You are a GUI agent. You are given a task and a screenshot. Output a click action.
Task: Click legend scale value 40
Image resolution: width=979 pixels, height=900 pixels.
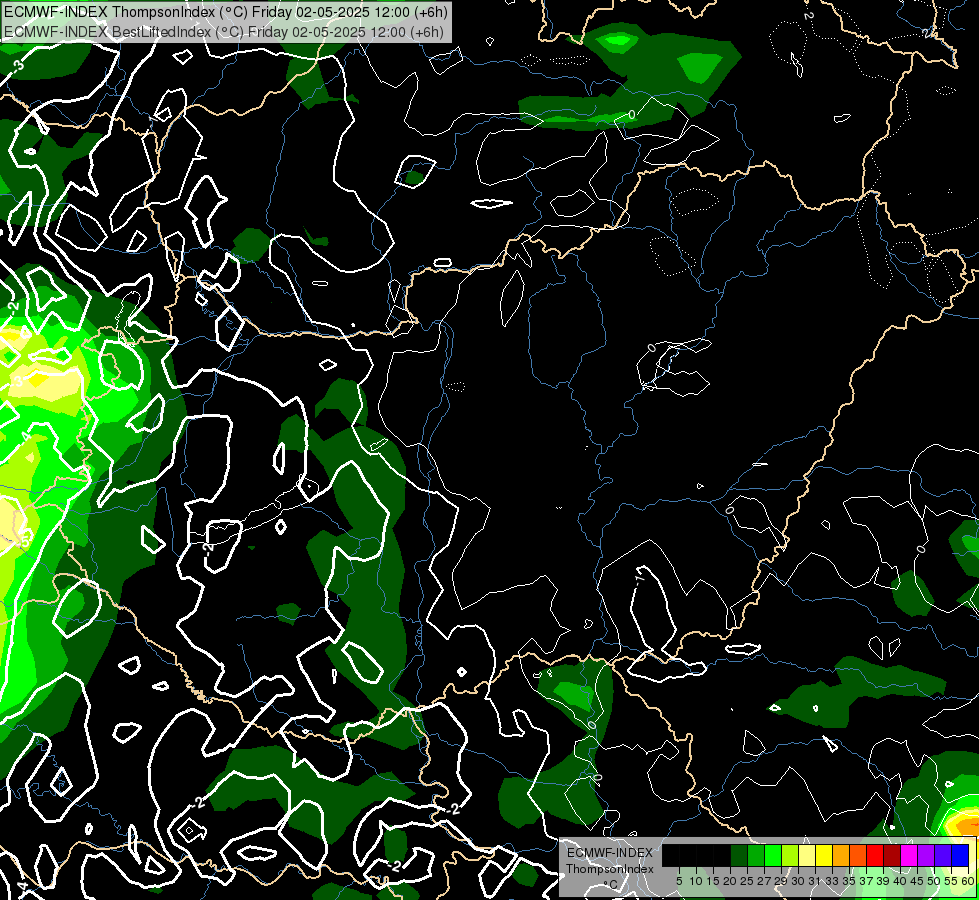click(900, 881)
